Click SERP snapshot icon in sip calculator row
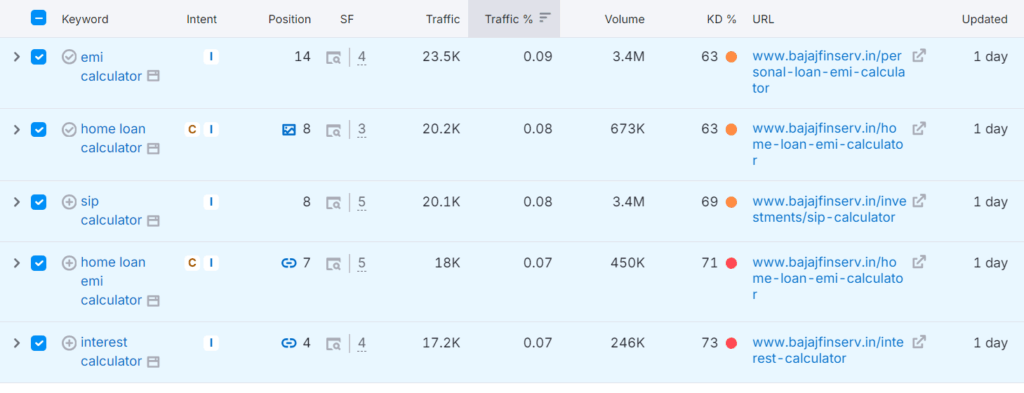Screen dimensions: 1024x393 (333, 202)
